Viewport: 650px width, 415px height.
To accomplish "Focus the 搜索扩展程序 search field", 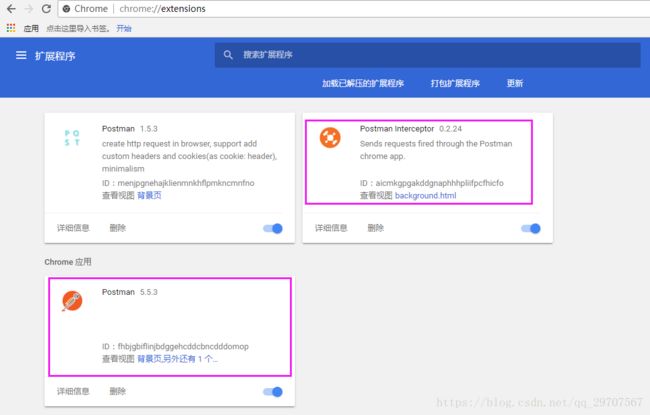I will tap(427, 55).
